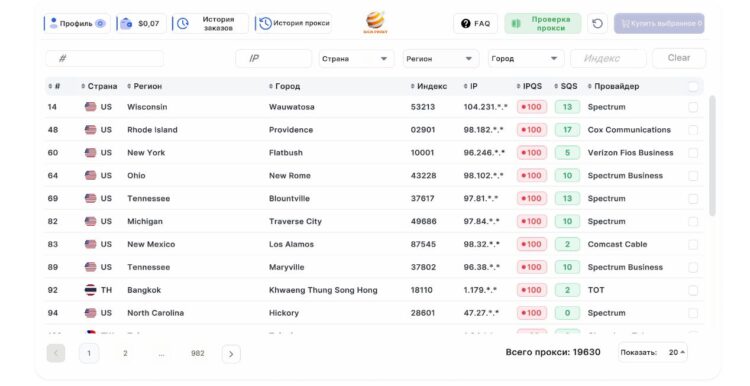The width and height of the screenshot is (750, 386).
Task: Sort table by Страна column
Action: pos(99,86)
